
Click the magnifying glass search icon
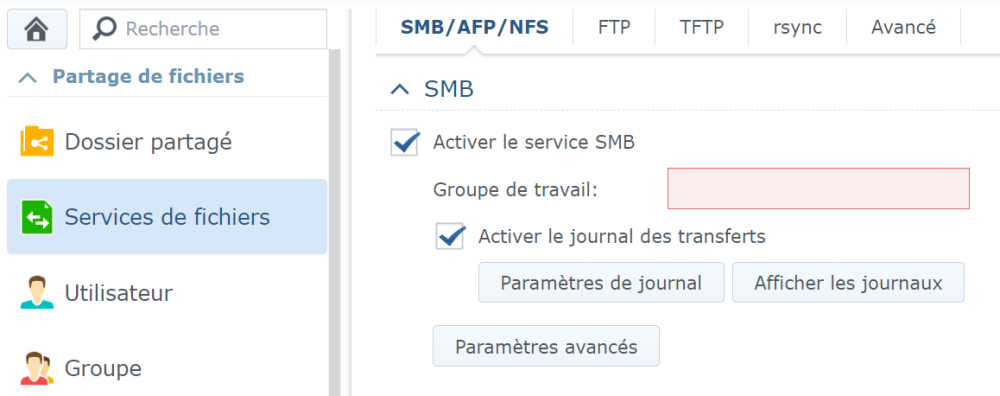point(105,28)
